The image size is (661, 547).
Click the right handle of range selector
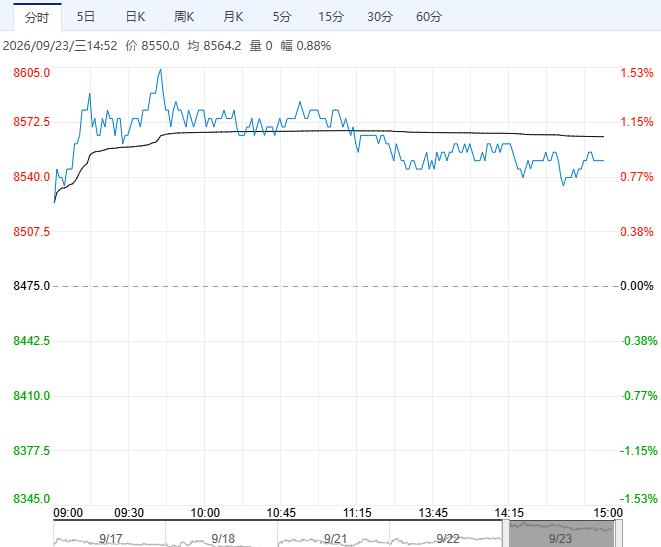(618, 534)
